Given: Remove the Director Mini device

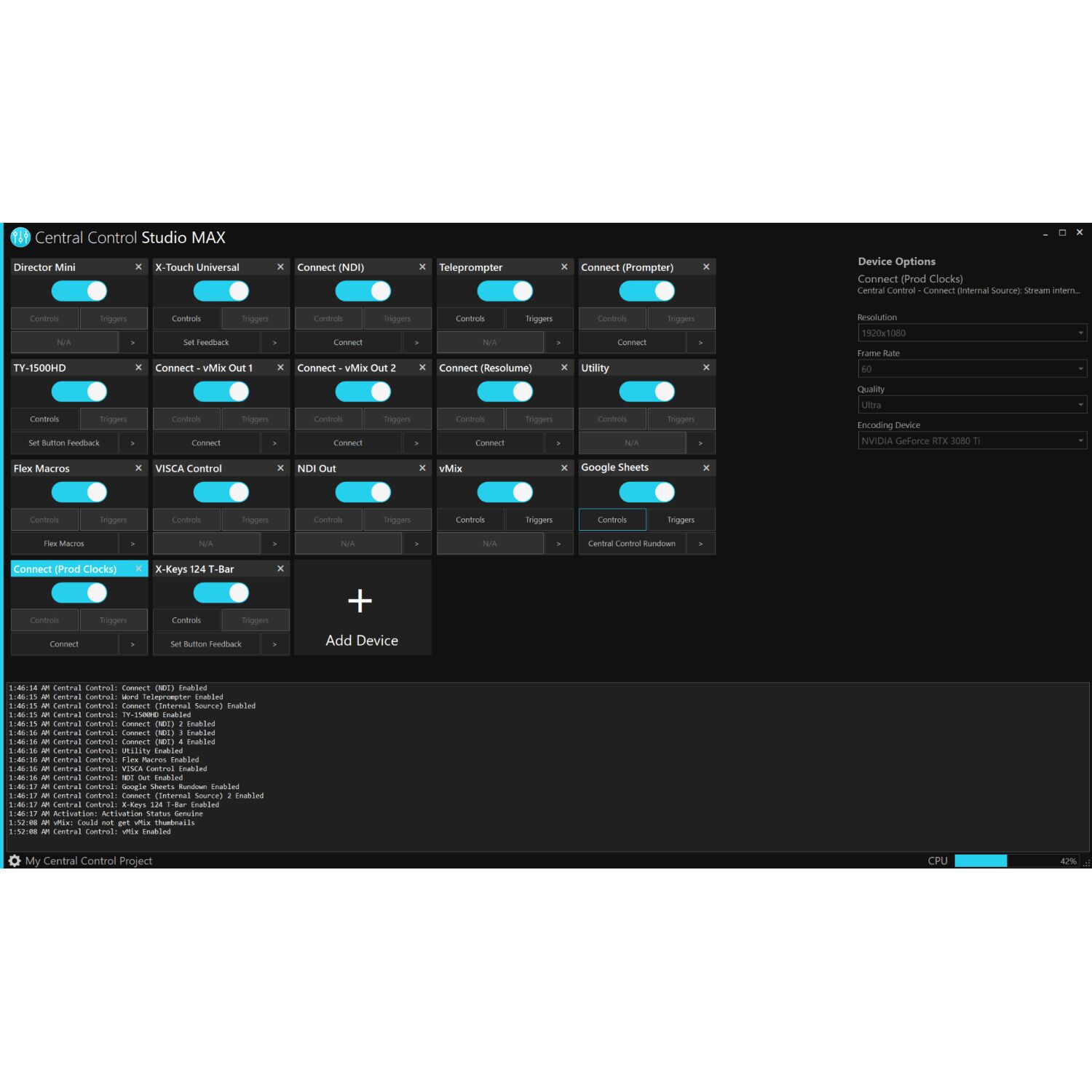Looking at the screenshot, I should (x=138, y=267).
